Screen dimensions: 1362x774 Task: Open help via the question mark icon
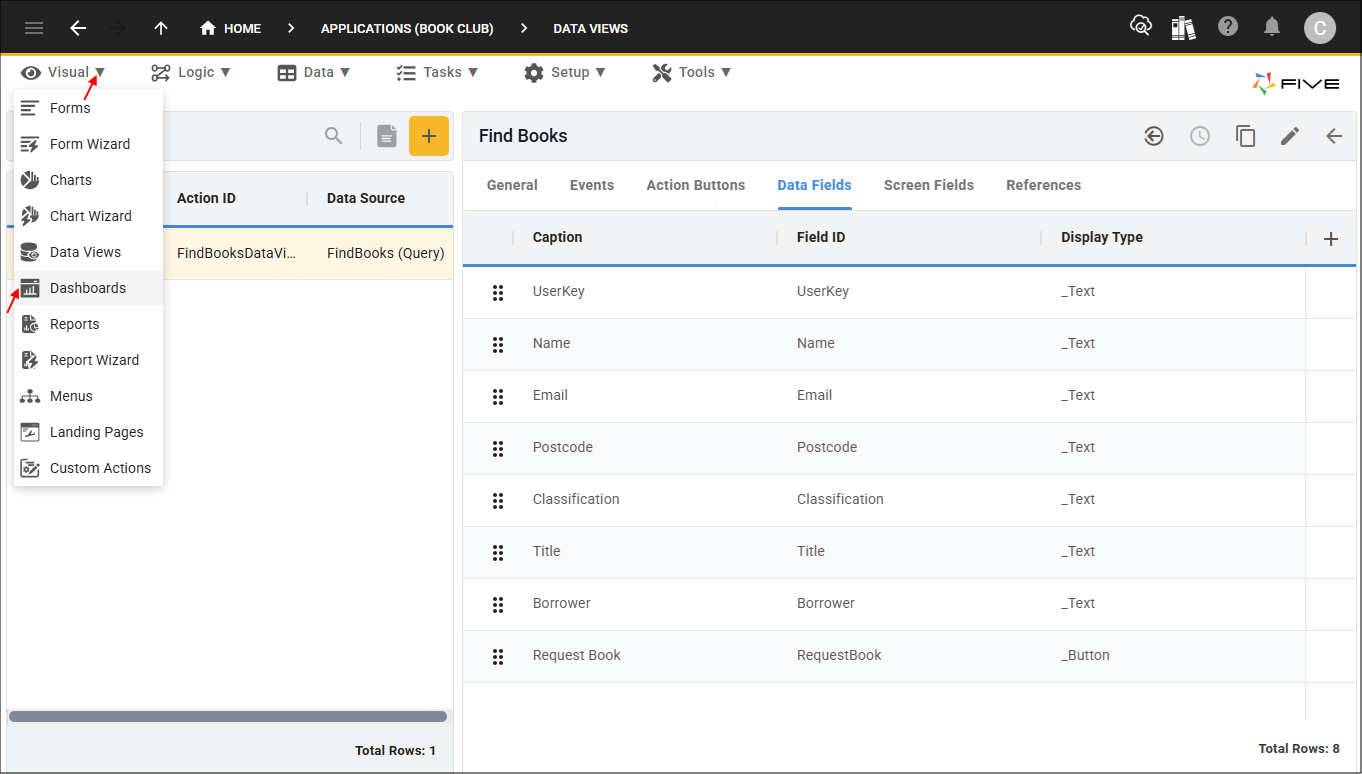(1228, 27)
